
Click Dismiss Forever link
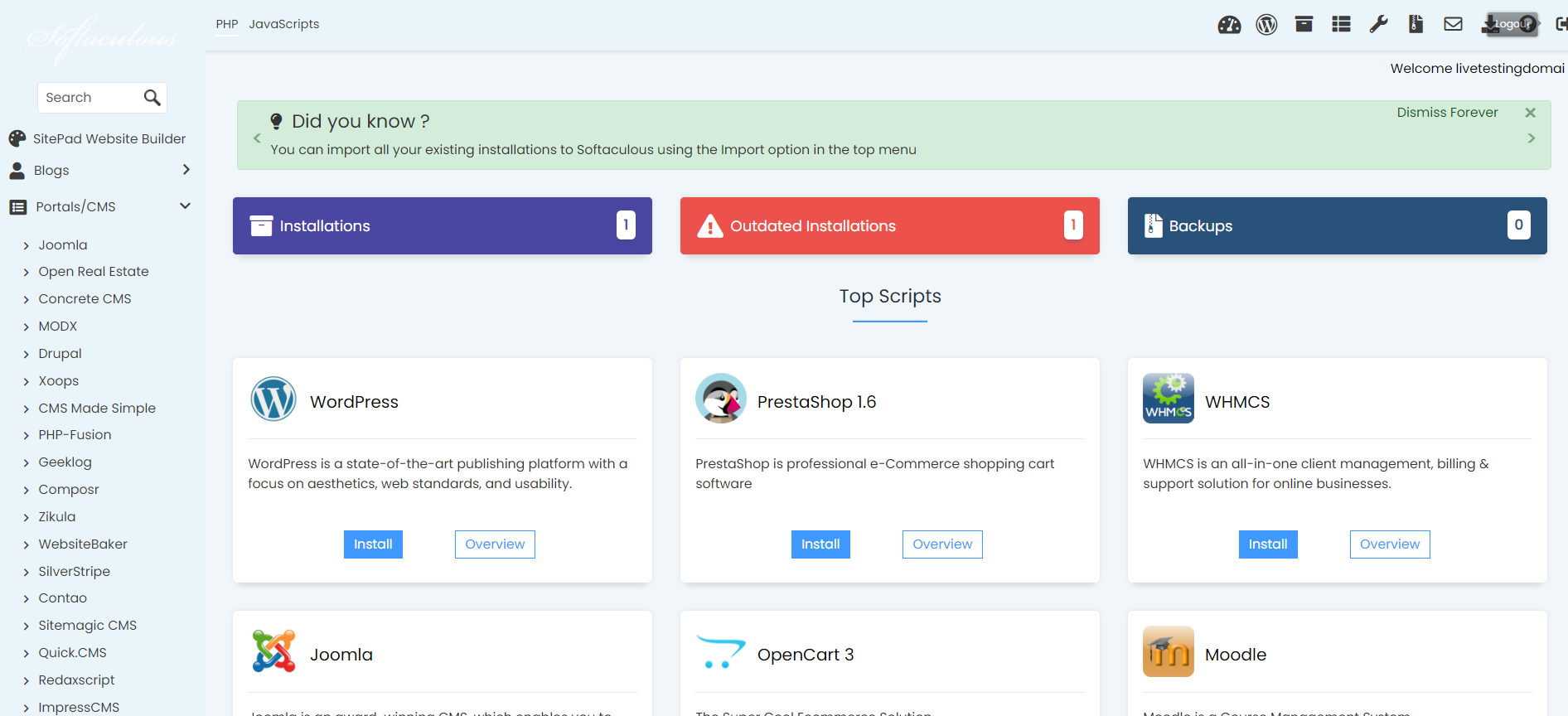tap(1447, 113)
